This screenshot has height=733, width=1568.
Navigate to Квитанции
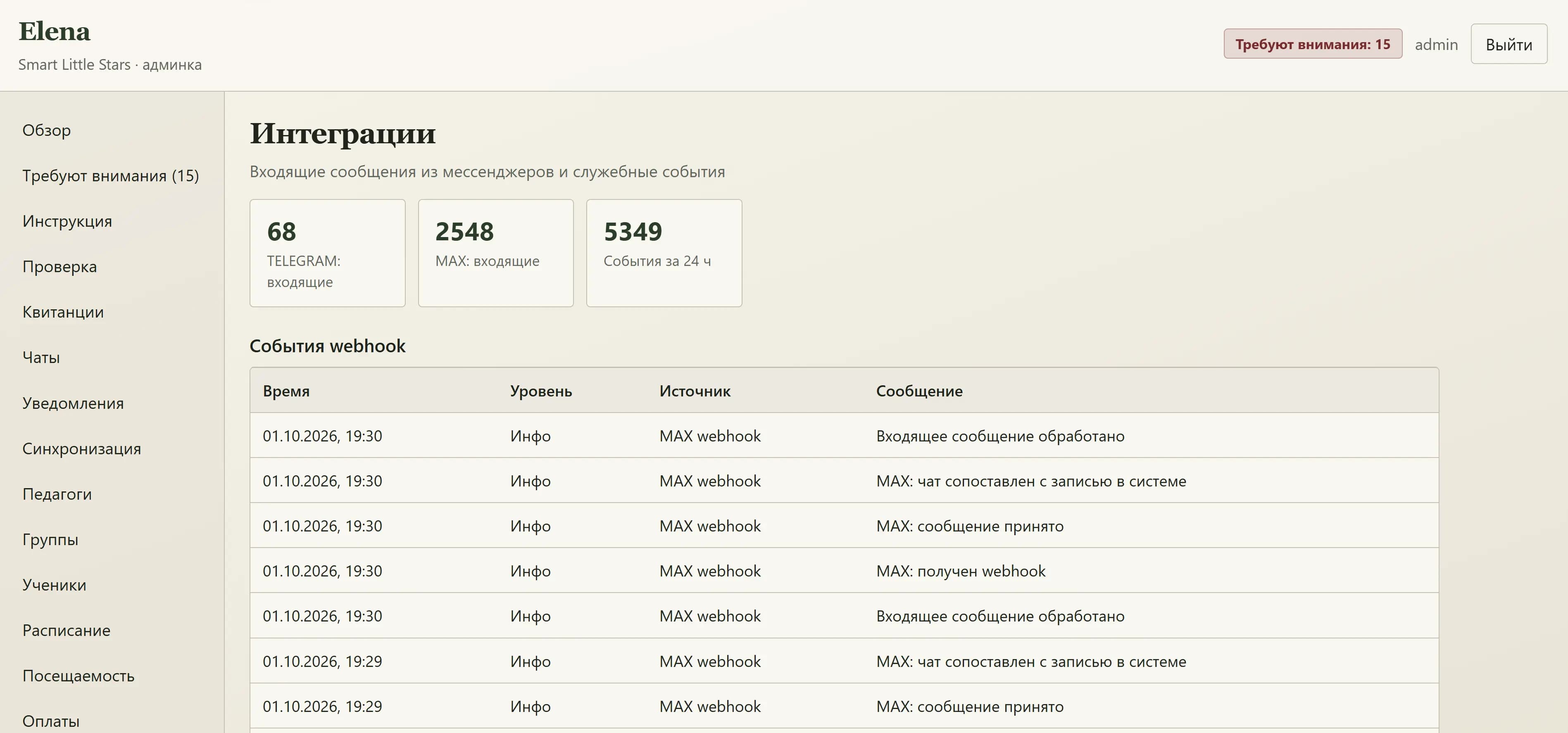coord(63,312)
